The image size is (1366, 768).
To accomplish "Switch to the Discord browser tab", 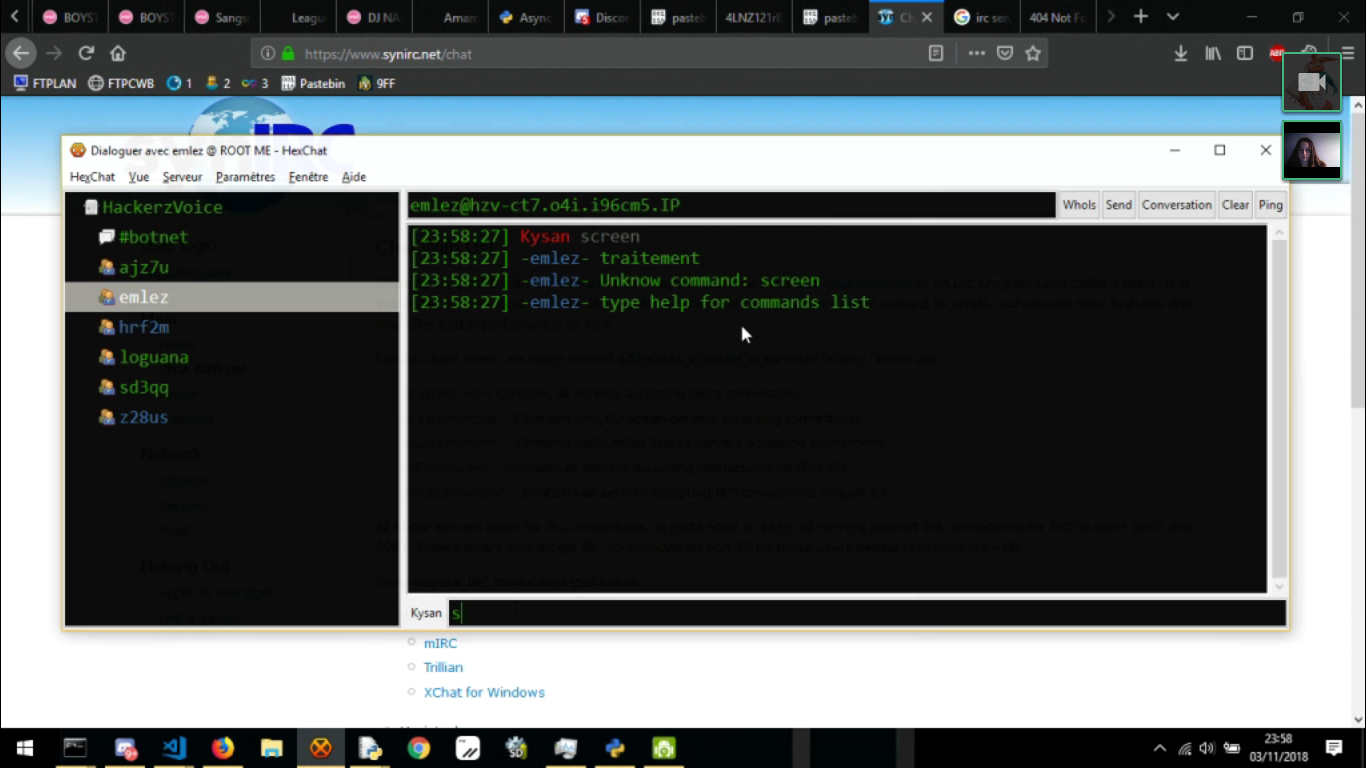I will click(603, 17).
